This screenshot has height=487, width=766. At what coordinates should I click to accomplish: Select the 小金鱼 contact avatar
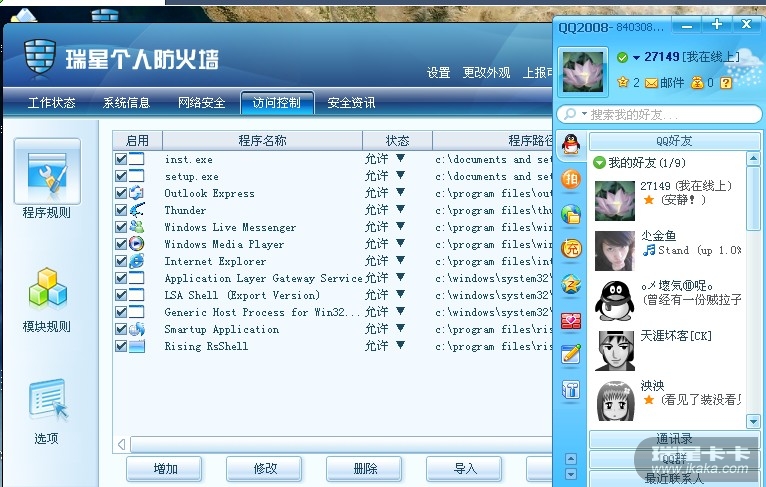(x=615, y=251)
